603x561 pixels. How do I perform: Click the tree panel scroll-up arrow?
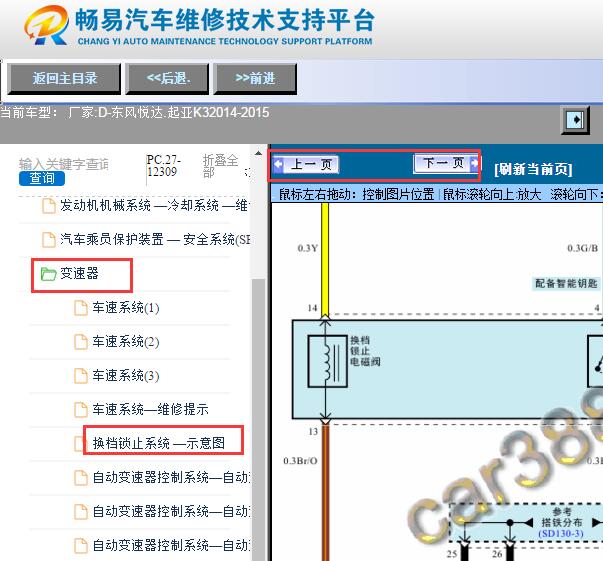pyautogui.click(x=258, y=153)
